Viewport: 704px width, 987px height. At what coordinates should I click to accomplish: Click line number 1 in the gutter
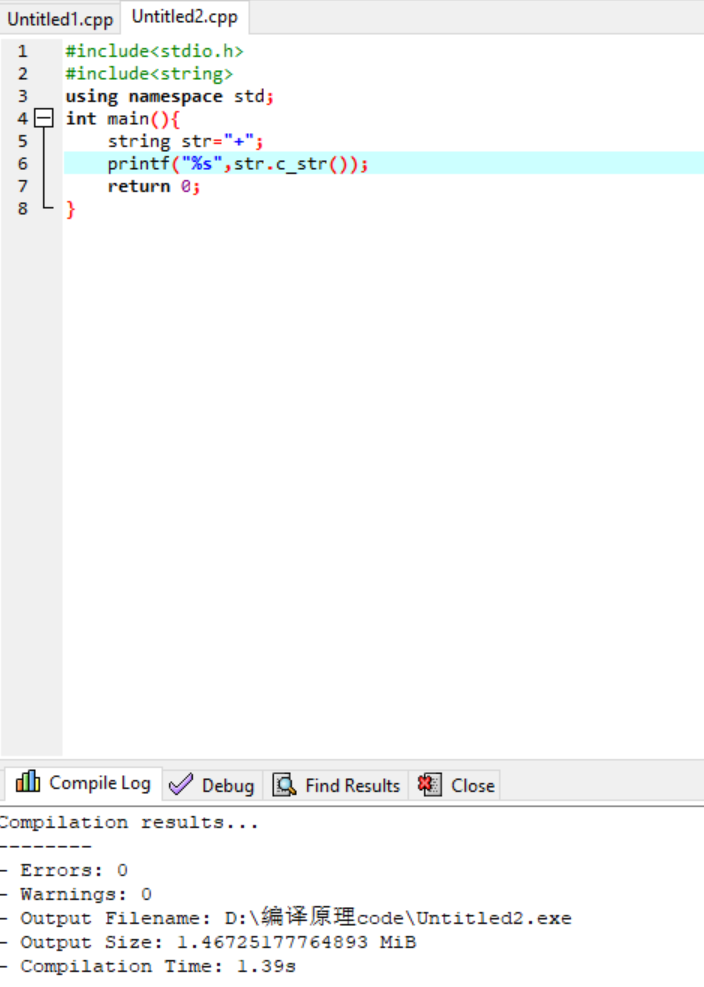23,51
